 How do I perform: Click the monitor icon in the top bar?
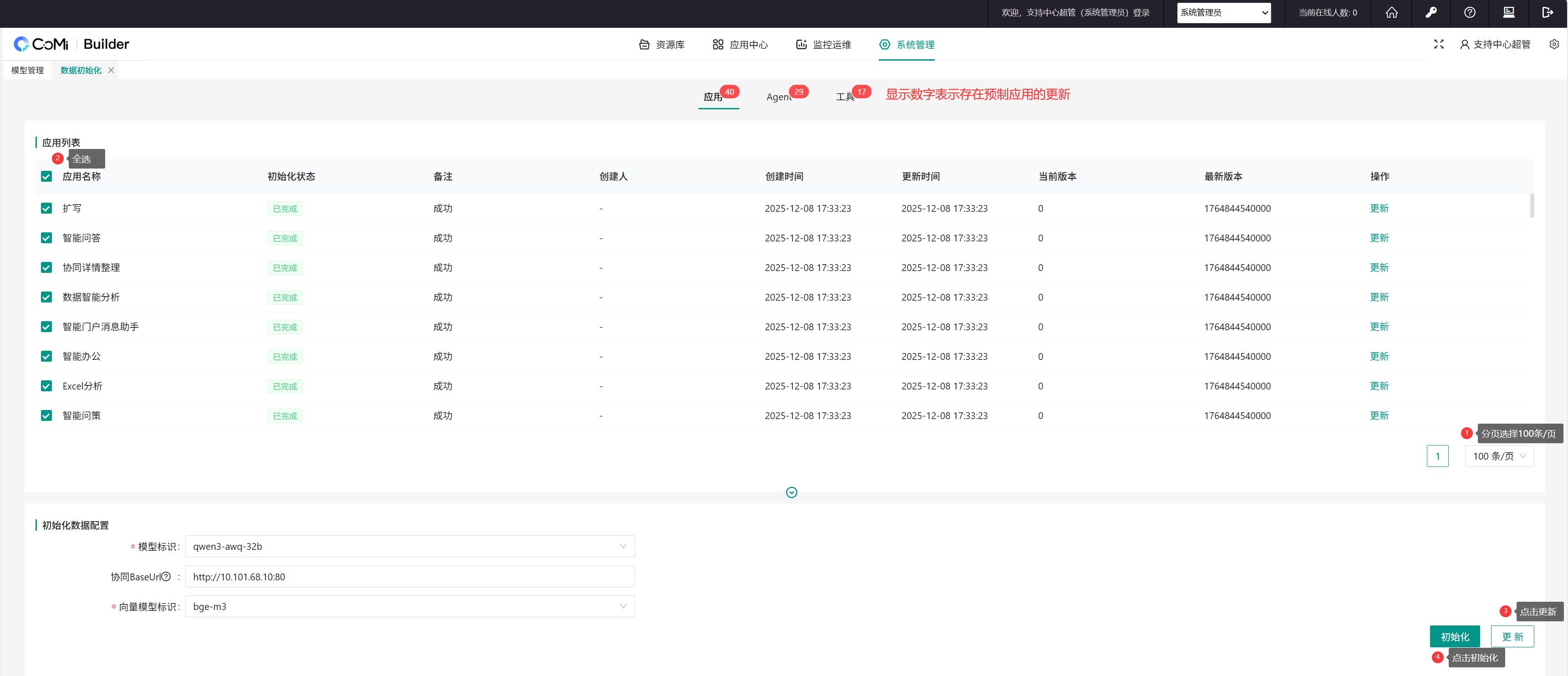click(x=1508, y=13)
